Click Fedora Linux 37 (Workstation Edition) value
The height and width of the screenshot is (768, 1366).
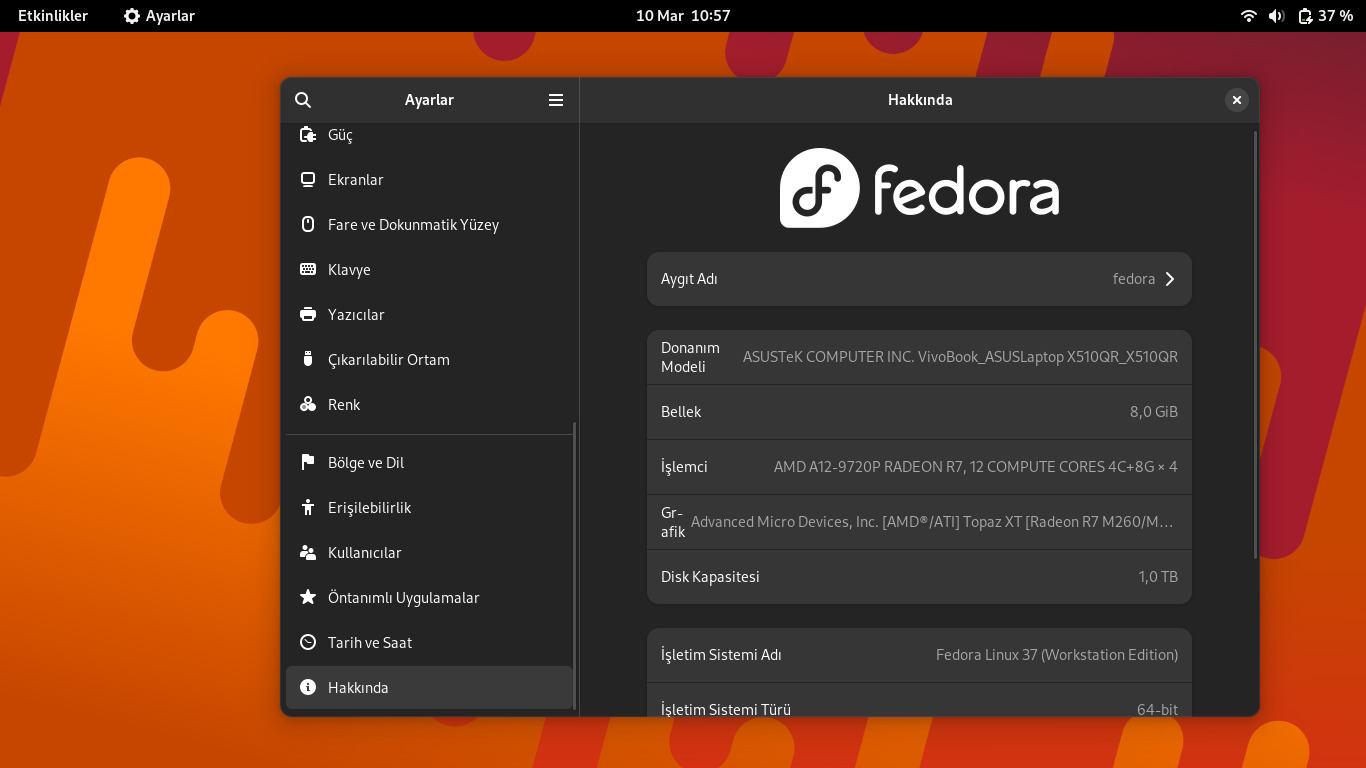pos(1057,655)
